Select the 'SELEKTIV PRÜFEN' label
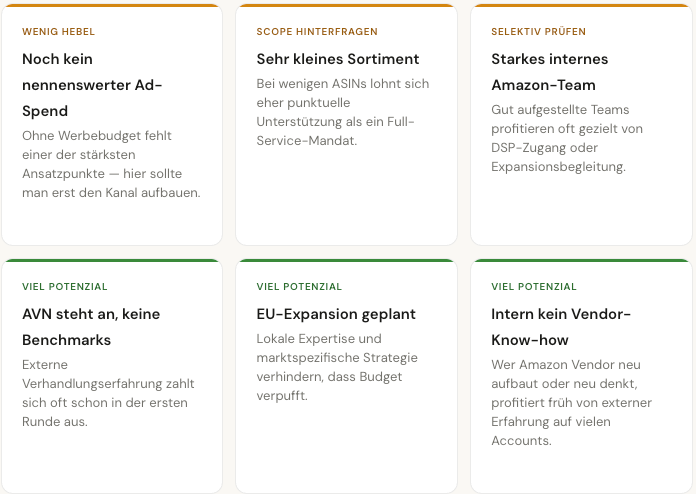The width and height of the screenshot is (696, 494). 538,32
